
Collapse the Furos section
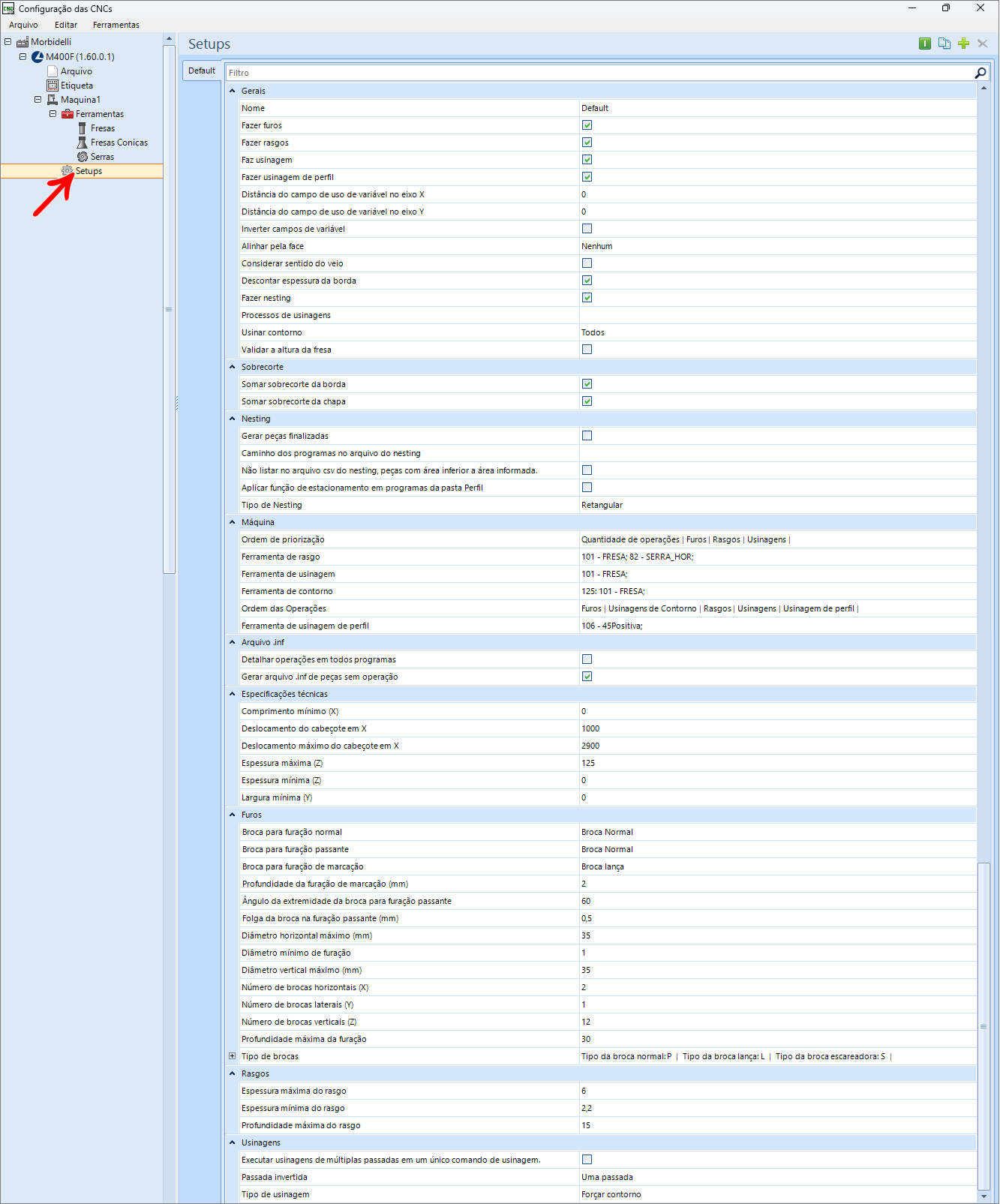[233, 815]
